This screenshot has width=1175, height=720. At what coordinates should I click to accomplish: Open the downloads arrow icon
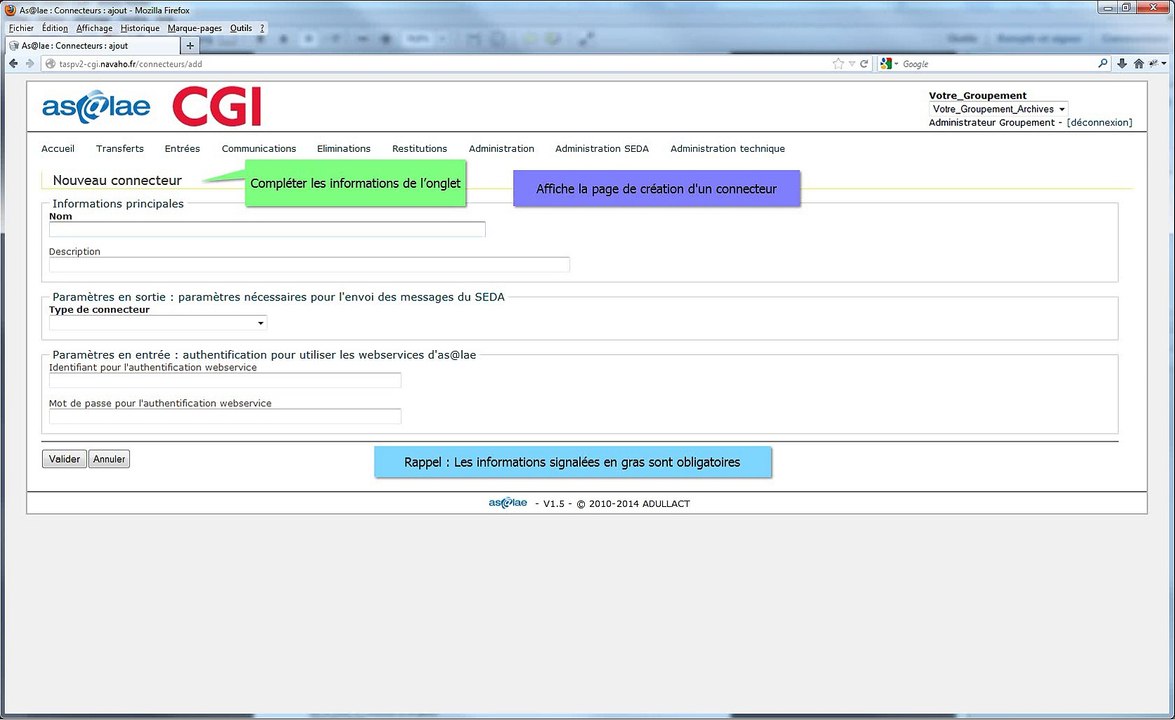(x=1122, y=64)
